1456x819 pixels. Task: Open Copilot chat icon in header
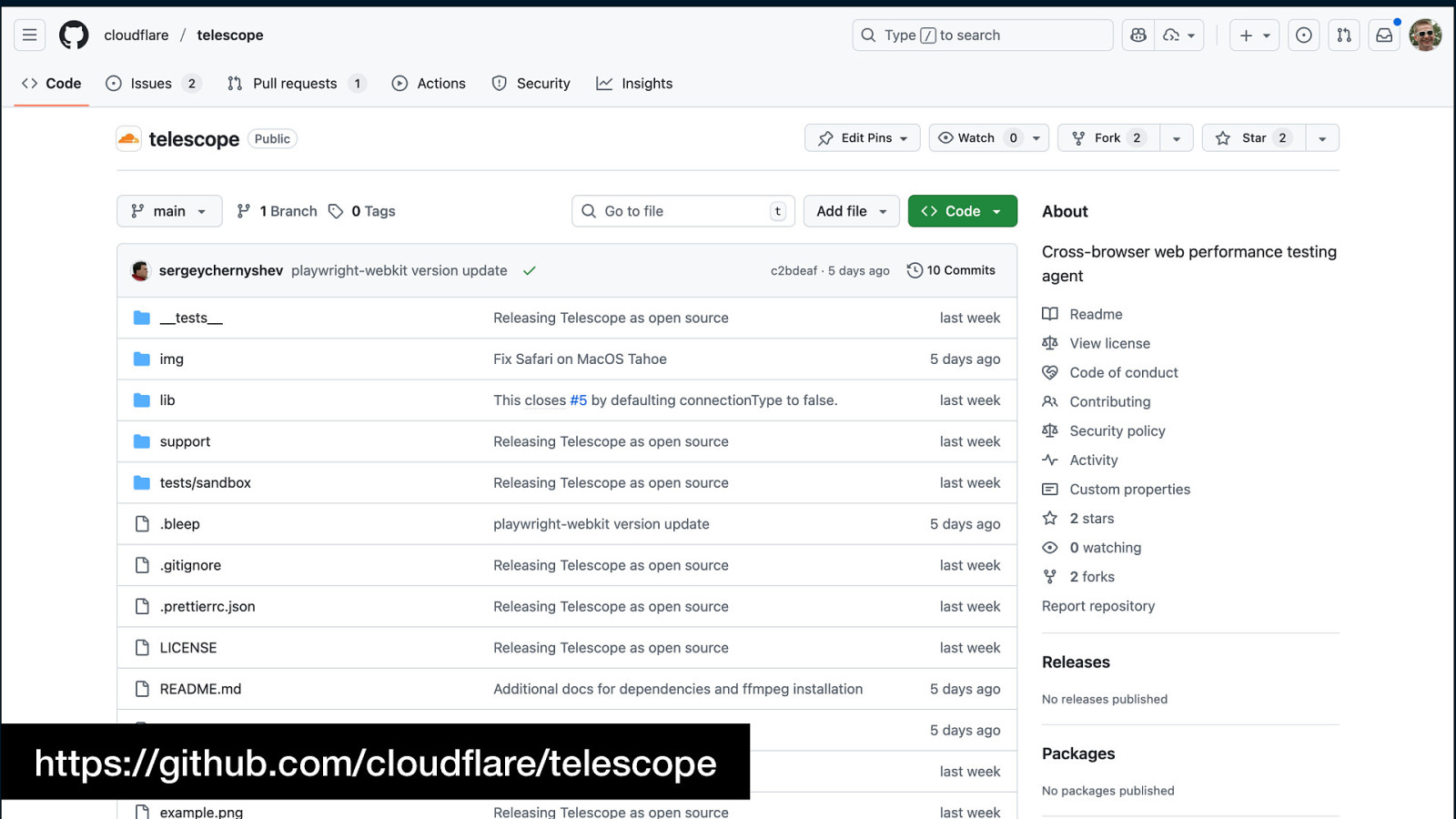click(1138, 35)
